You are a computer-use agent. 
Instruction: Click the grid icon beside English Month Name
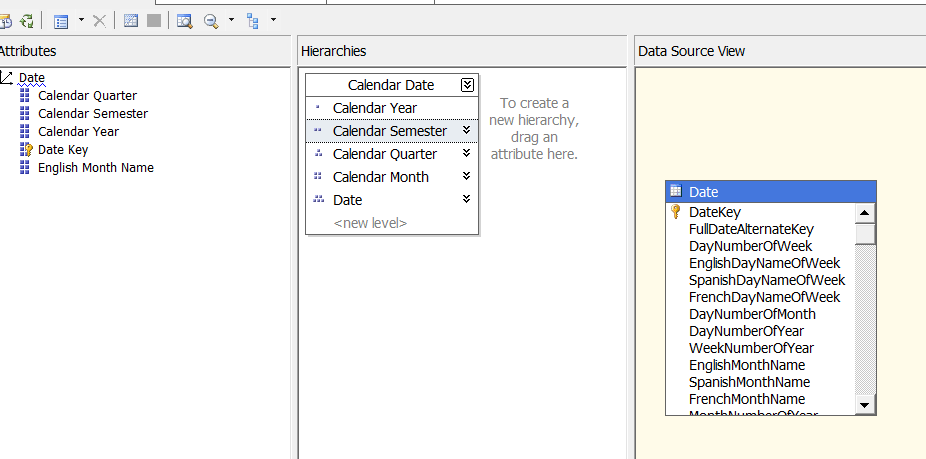[24, 168]
